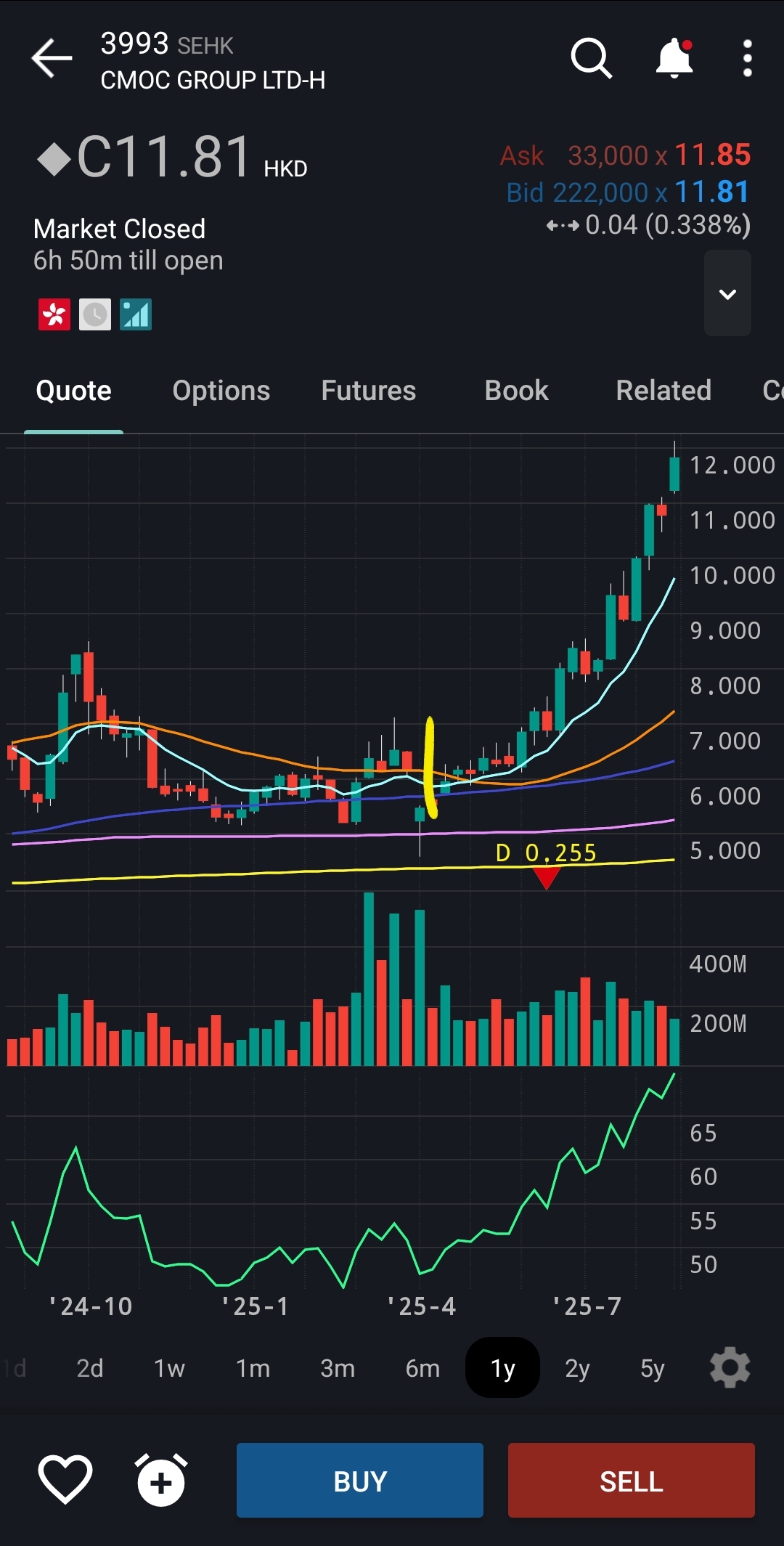Tap the last price C11.81
This screenshot has width=784, height=1546.
tap(163, 157)
